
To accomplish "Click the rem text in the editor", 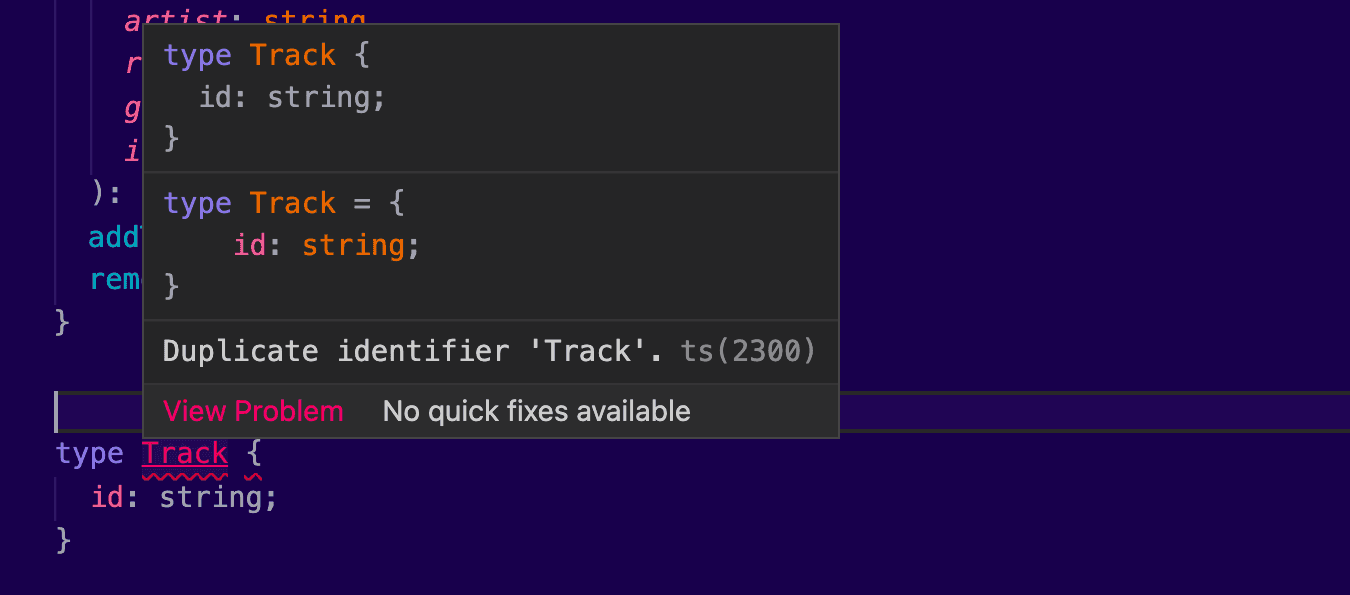I will pos(115,279).
